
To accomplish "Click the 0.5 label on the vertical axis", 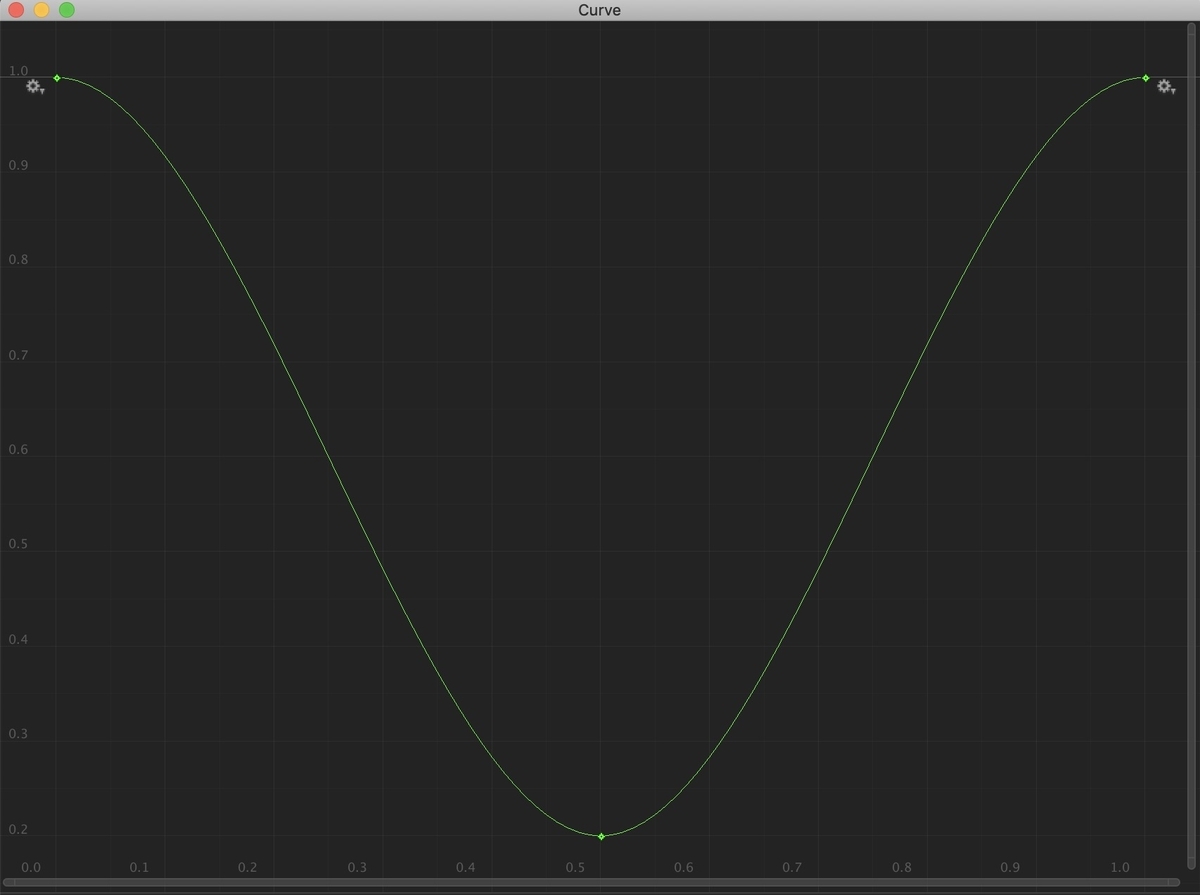I will [18, 545].
